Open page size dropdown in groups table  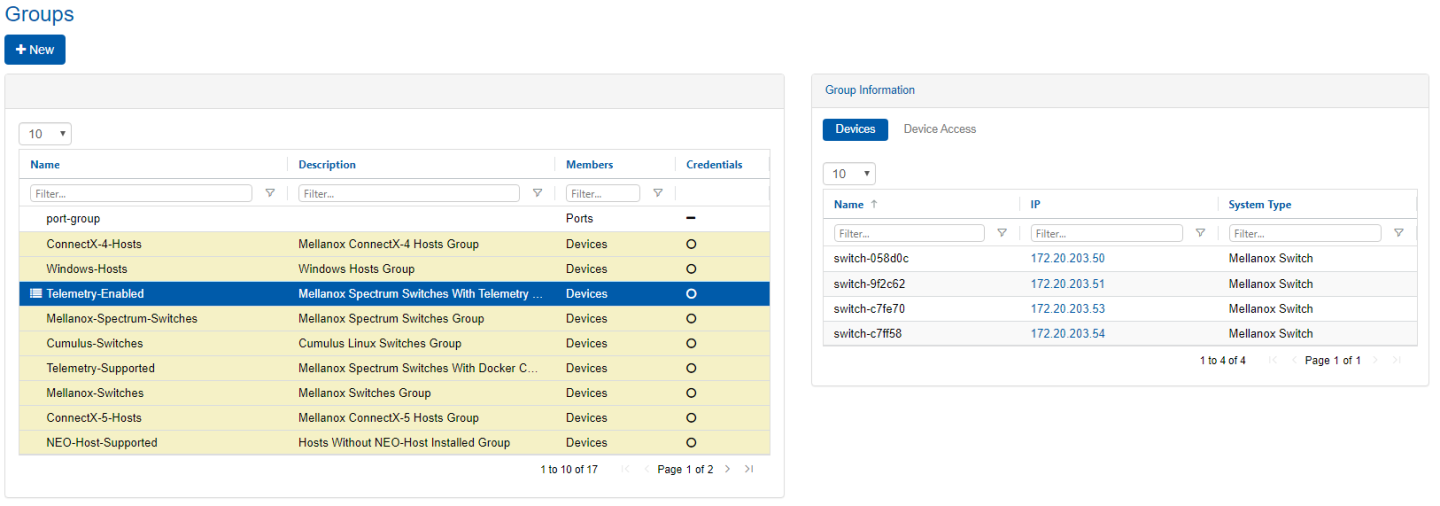45,134
